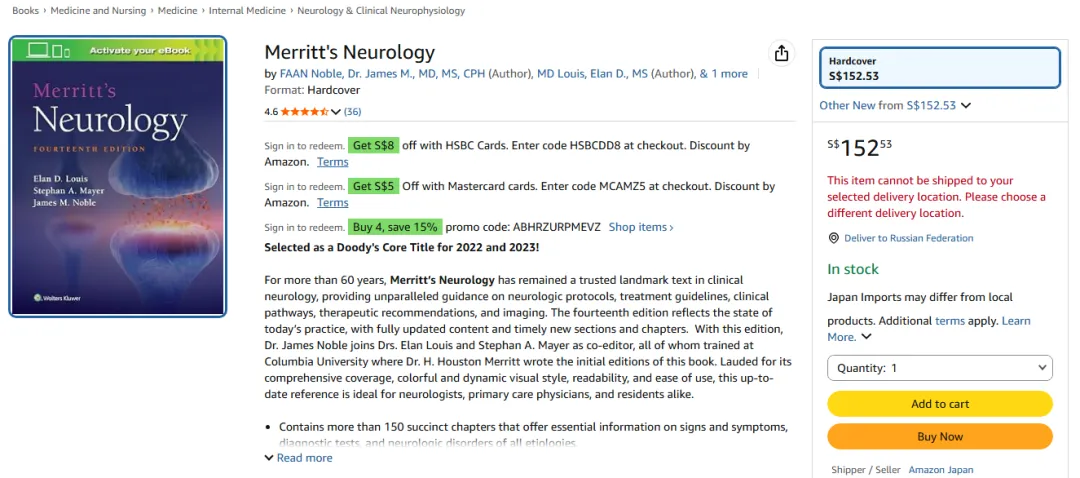Select the Hardcover format option
This screenshot has height=478, width=1080.
coord(939,68)
